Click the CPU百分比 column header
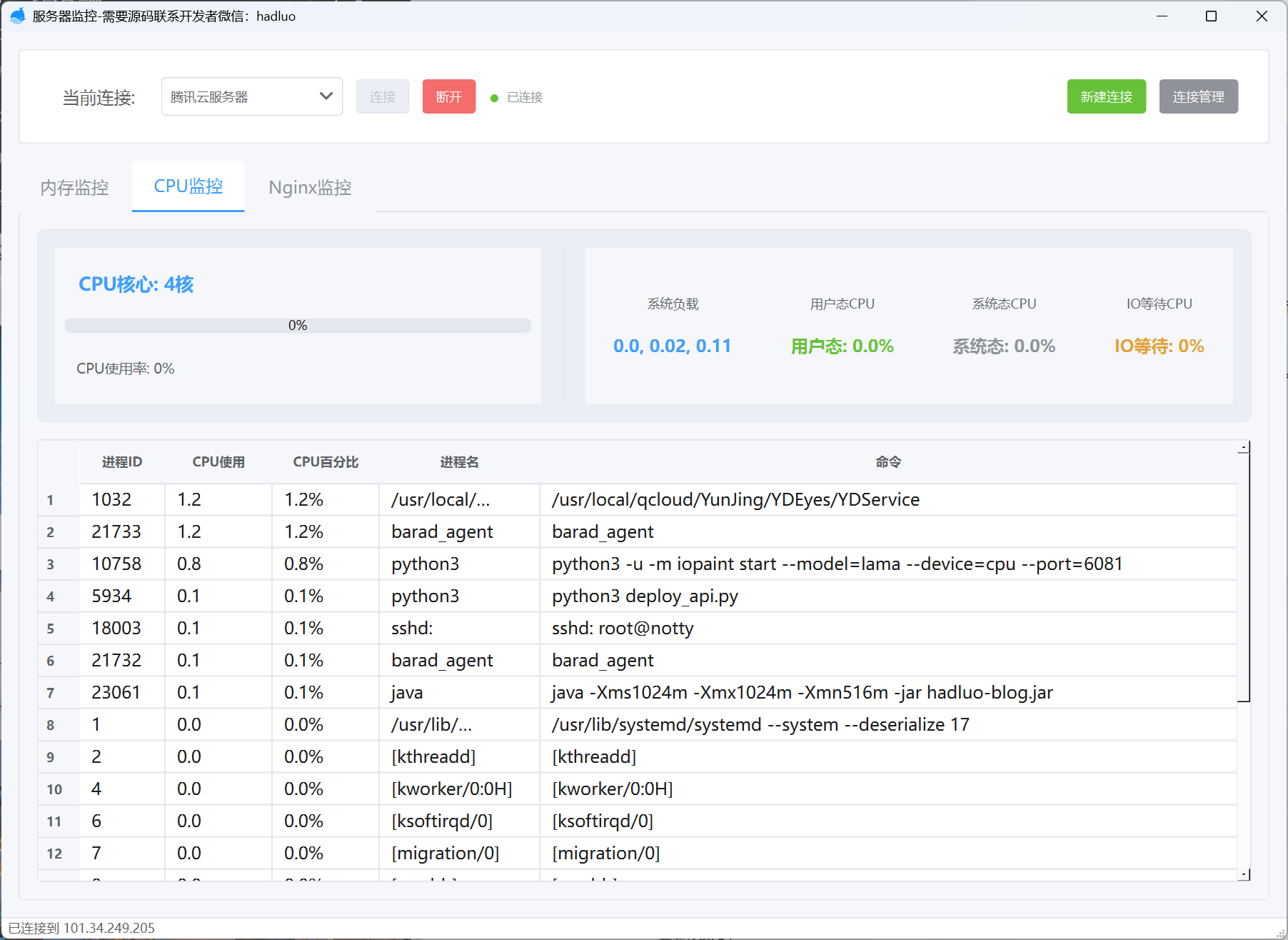This screenshot has width=1288, height=940. click(326, 462)
